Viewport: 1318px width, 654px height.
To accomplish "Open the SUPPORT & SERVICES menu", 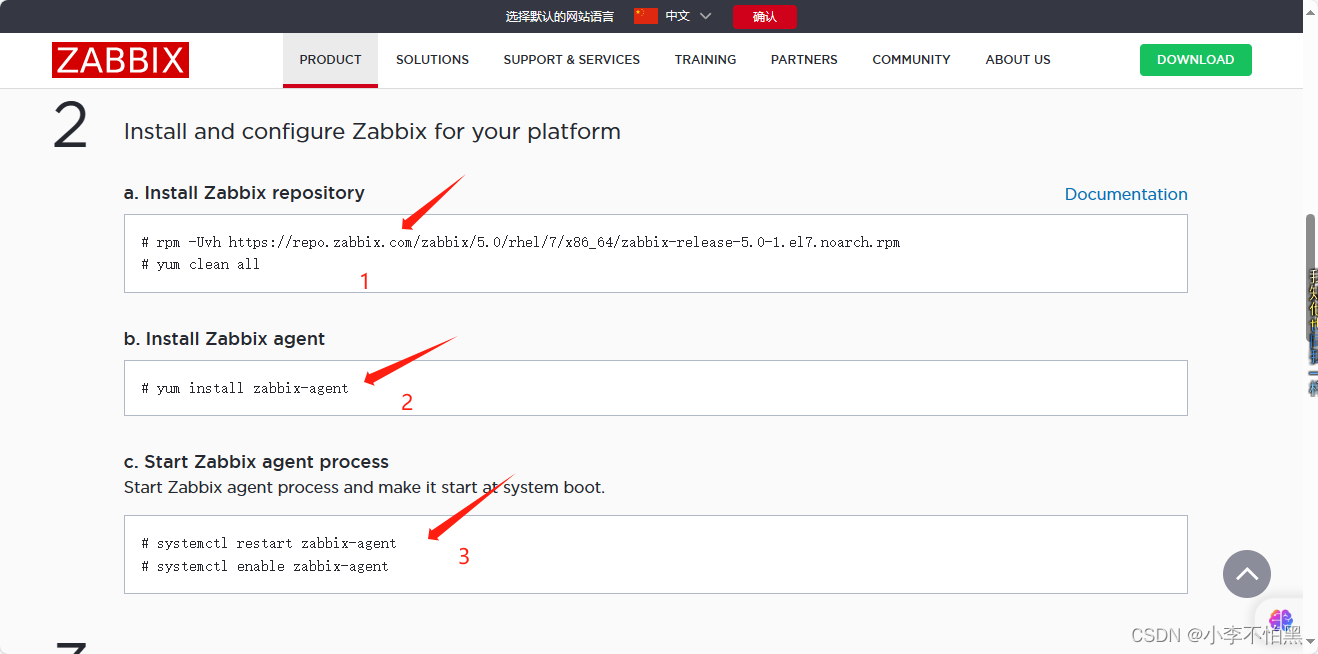I will tap(571, 60).
